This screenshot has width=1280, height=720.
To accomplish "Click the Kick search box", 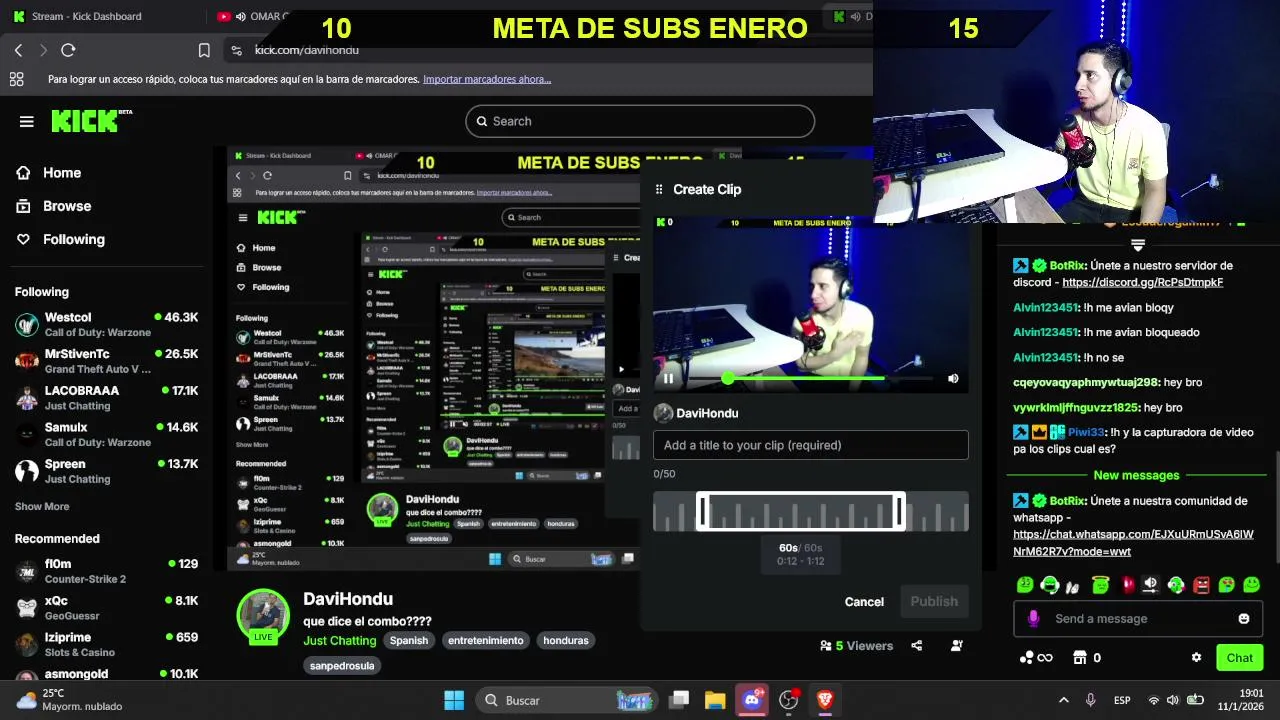I will tap(640, 121).
